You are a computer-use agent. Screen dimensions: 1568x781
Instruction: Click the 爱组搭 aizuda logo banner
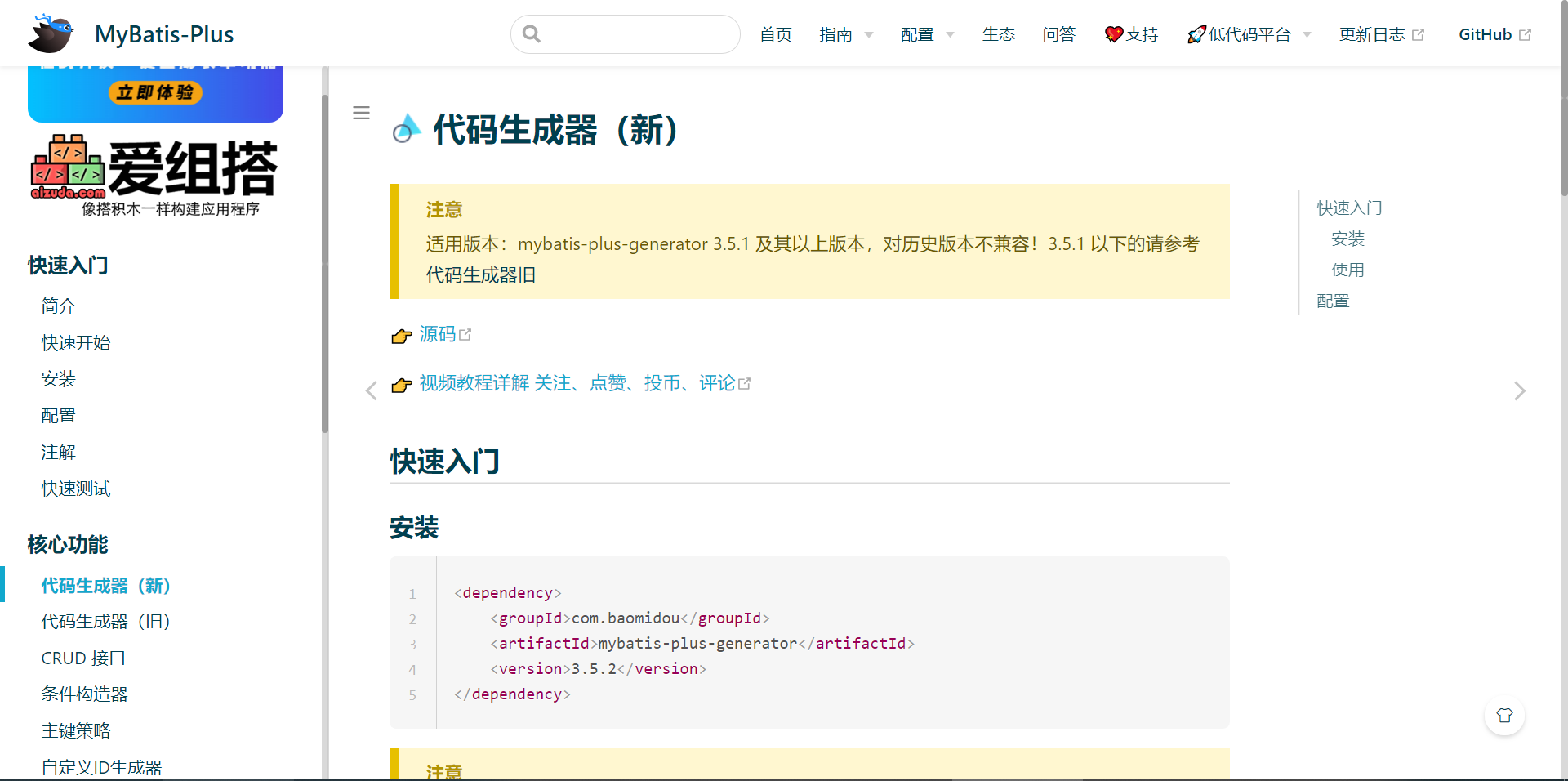tap(155, 176)
